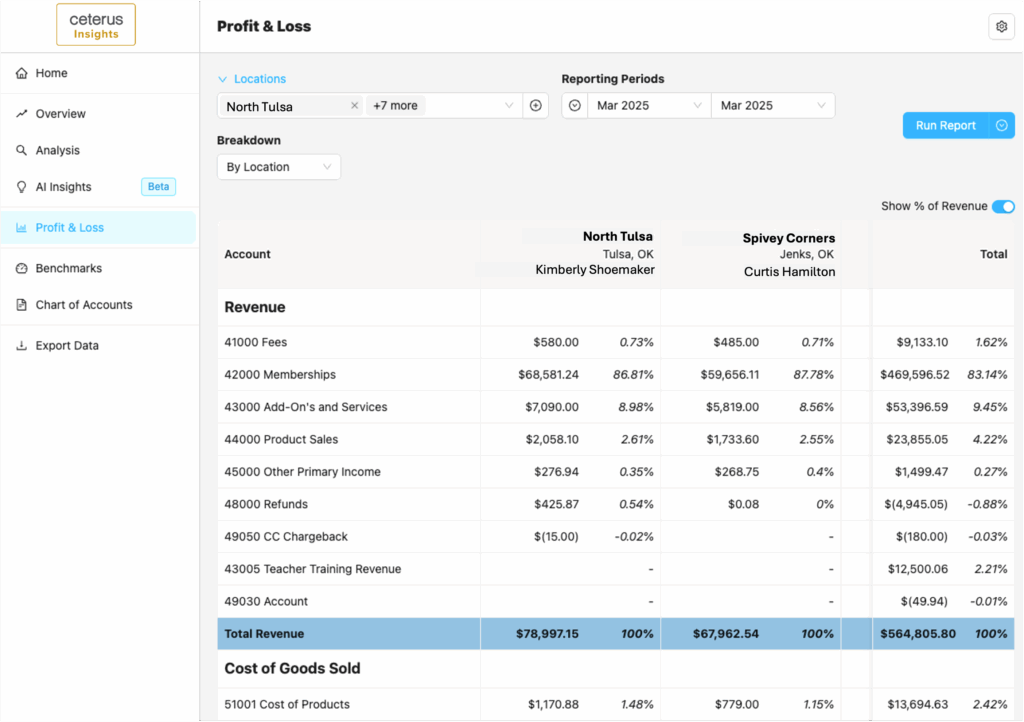
Task: Click the Export Data download icon
Action: (x=22, y=346)
